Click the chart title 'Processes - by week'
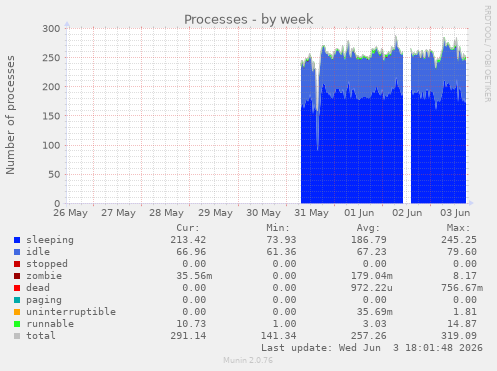The height and width of the screenshot is (371, 497). 249,19
